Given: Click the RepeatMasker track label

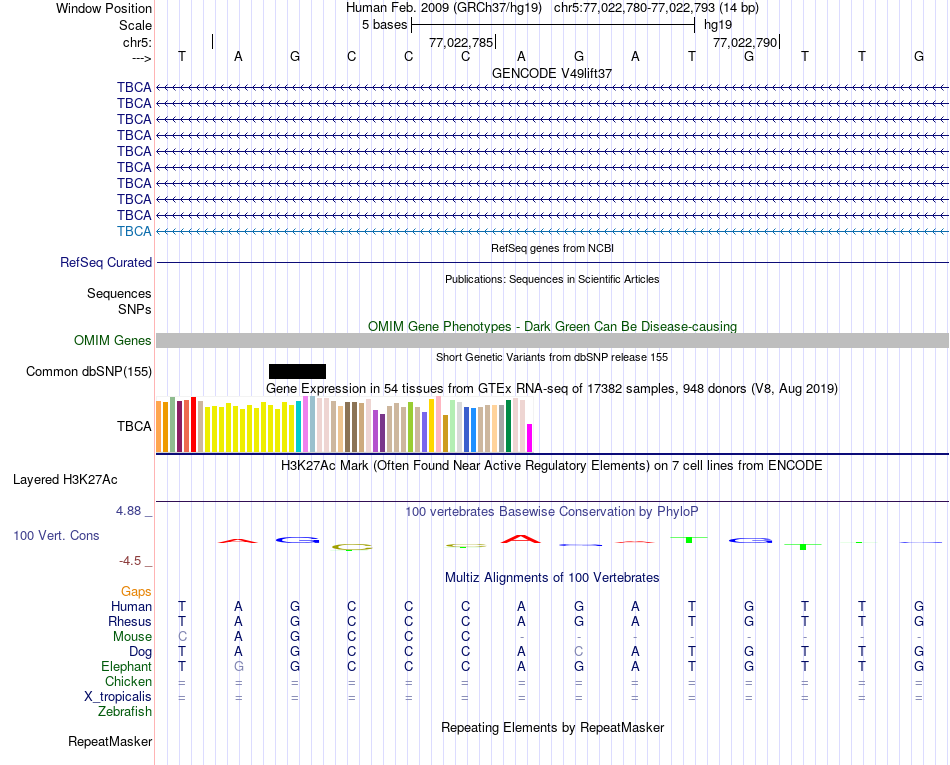Looking at the screenshot, I should pyautogui.click(x=110, y=742).
